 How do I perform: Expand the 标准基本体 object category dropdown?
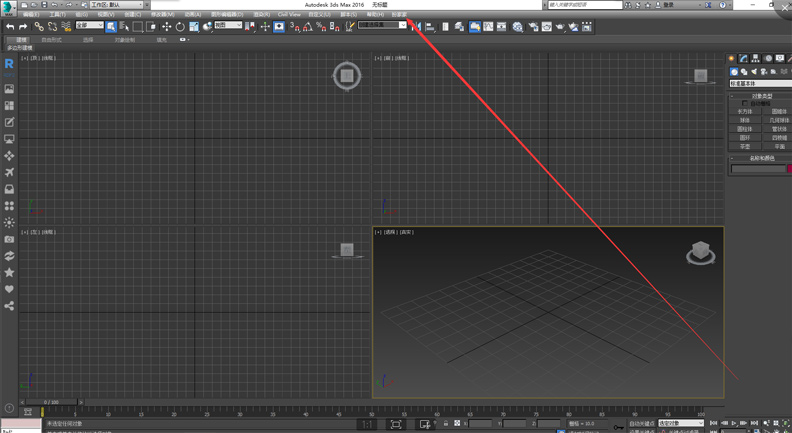point(760,83)
